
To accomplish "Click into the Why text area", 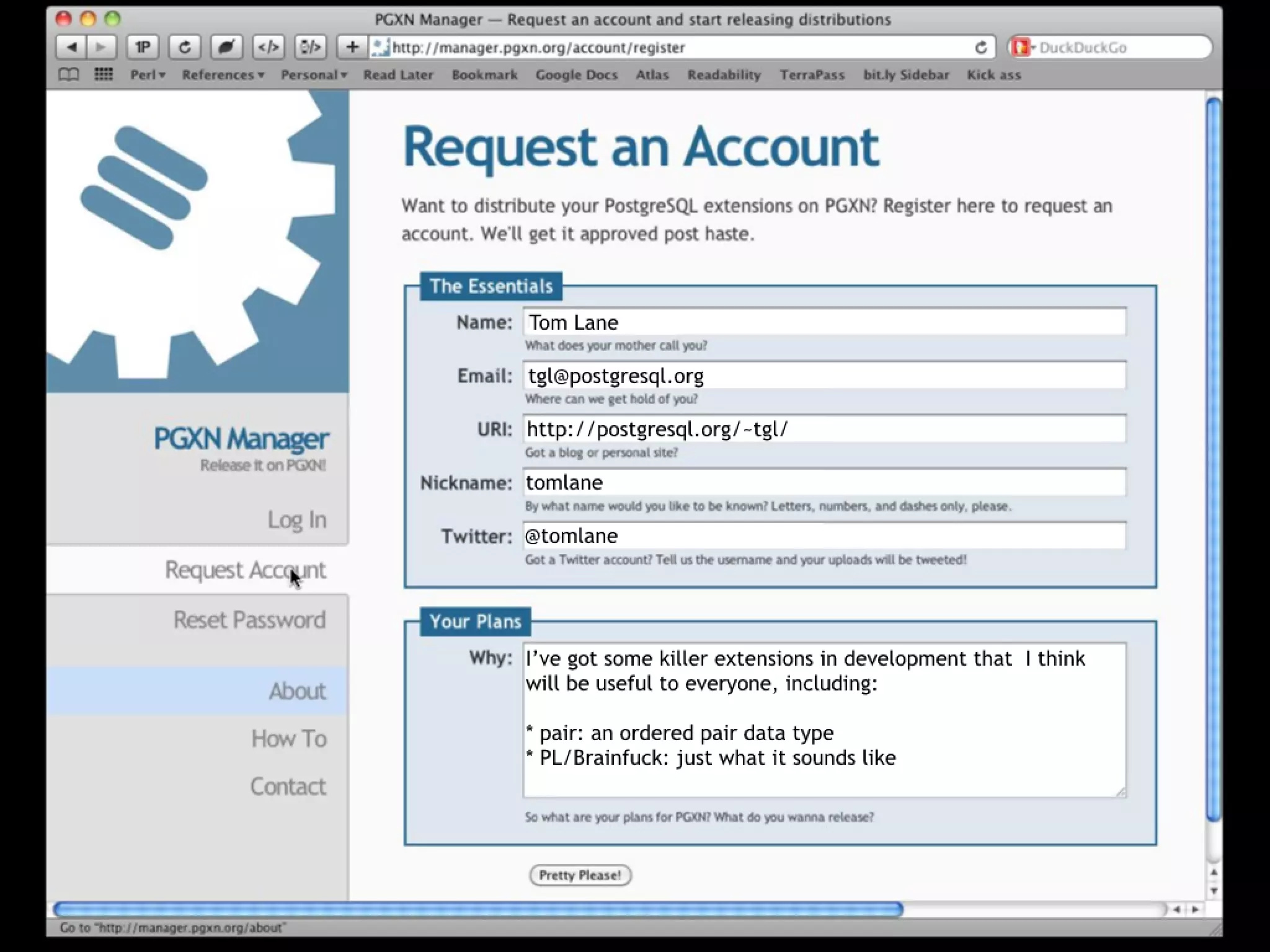I will pos(824,720).
